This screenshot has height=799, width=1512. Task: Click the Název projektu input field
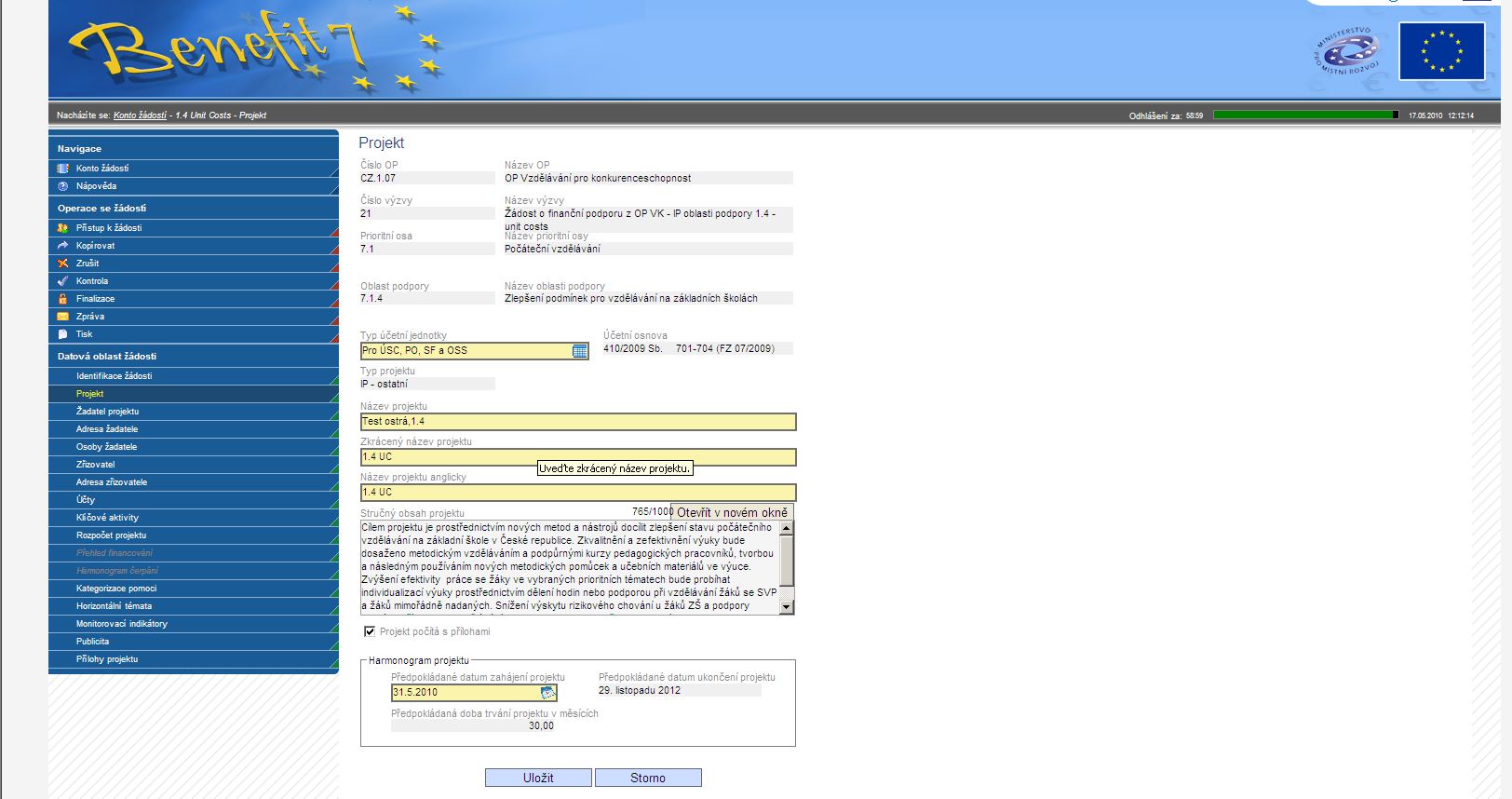[578, 422]
